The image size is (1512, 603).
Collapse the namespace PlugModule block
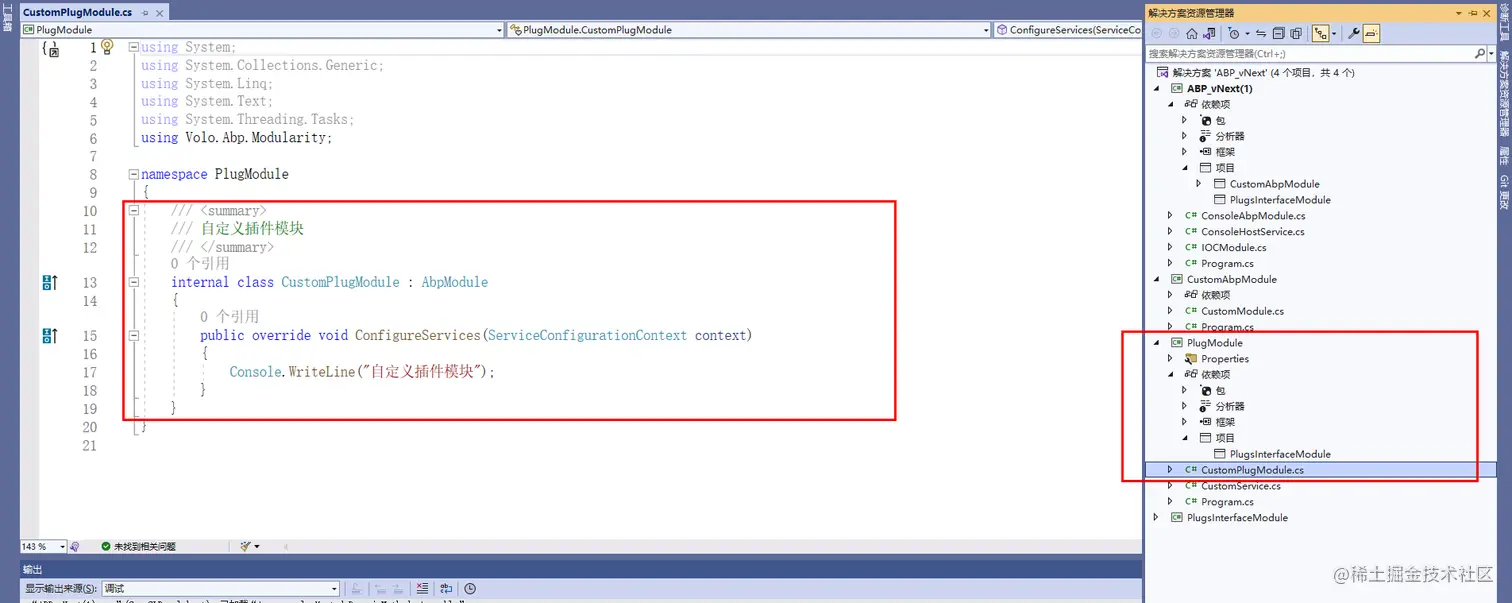(133, 174)
